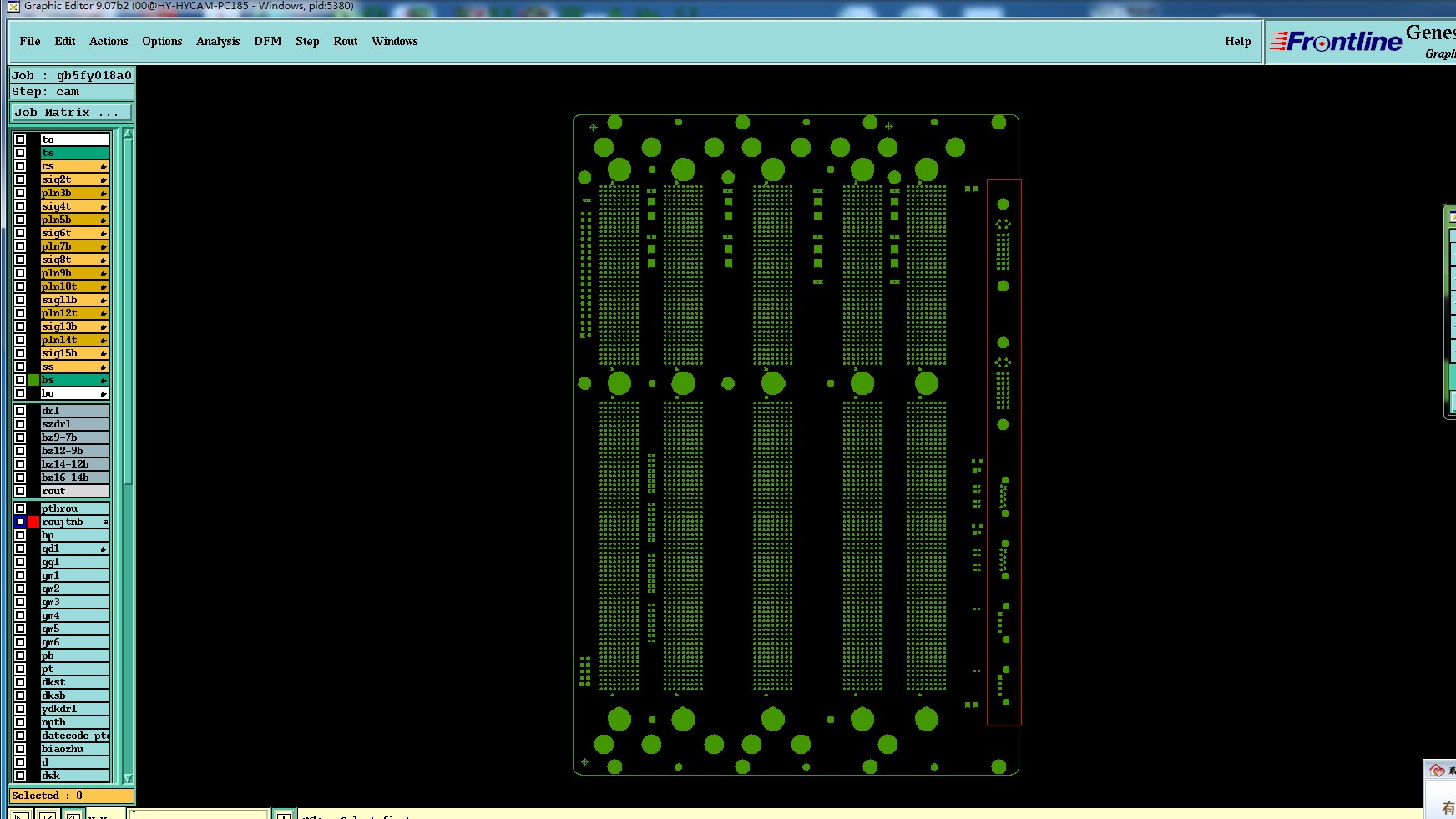Click the small grid icon on roujtnb layer
Viewport: 1456px width, 819px height.
coord(105,522)
